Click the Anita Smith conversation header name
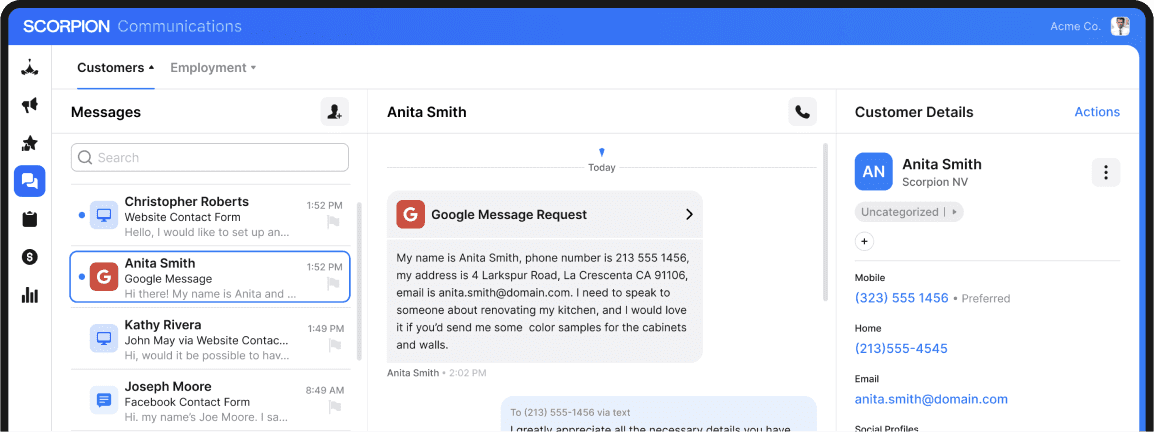Image resolution: width=1154 pixels, height=432 pixels. coord(427,112)
